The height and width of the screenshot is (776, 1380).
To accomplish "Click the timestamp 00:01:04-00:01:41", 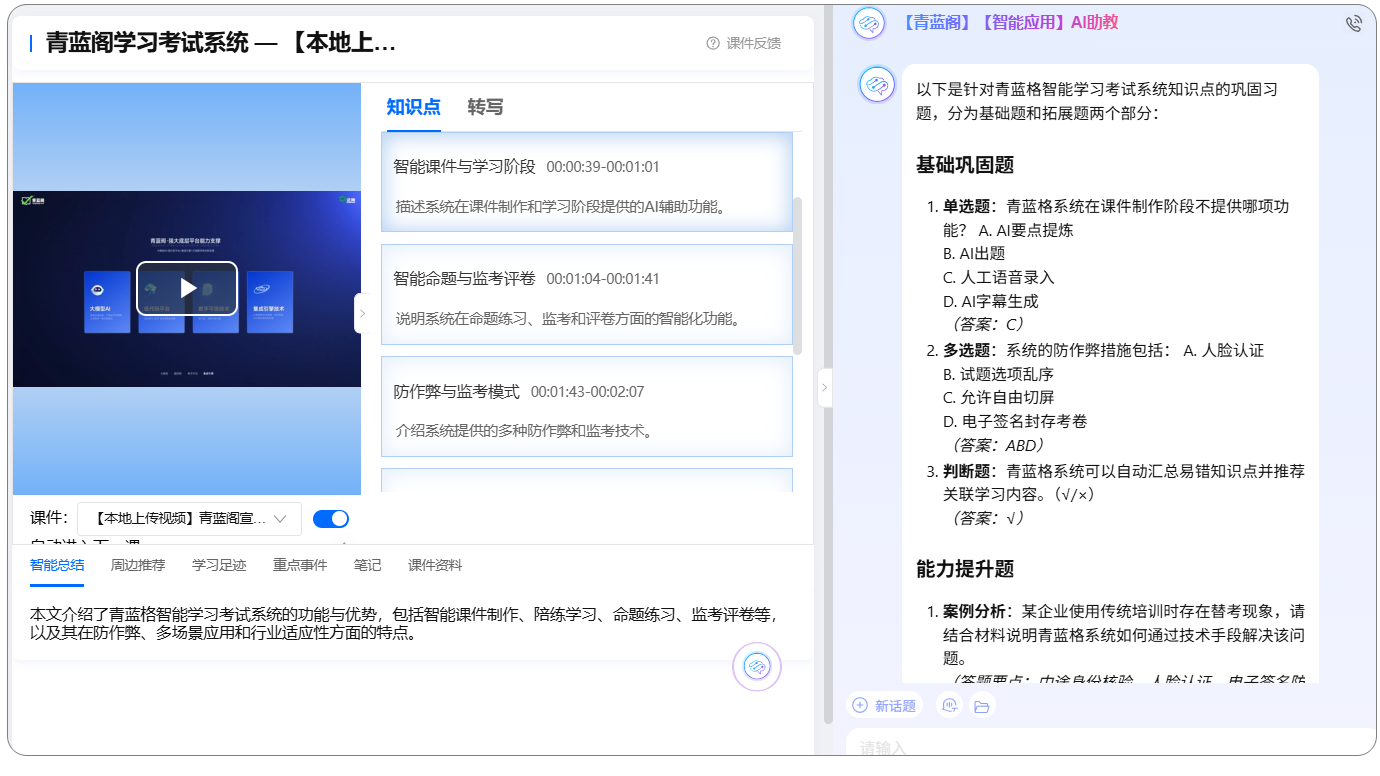I will [603, 279].
